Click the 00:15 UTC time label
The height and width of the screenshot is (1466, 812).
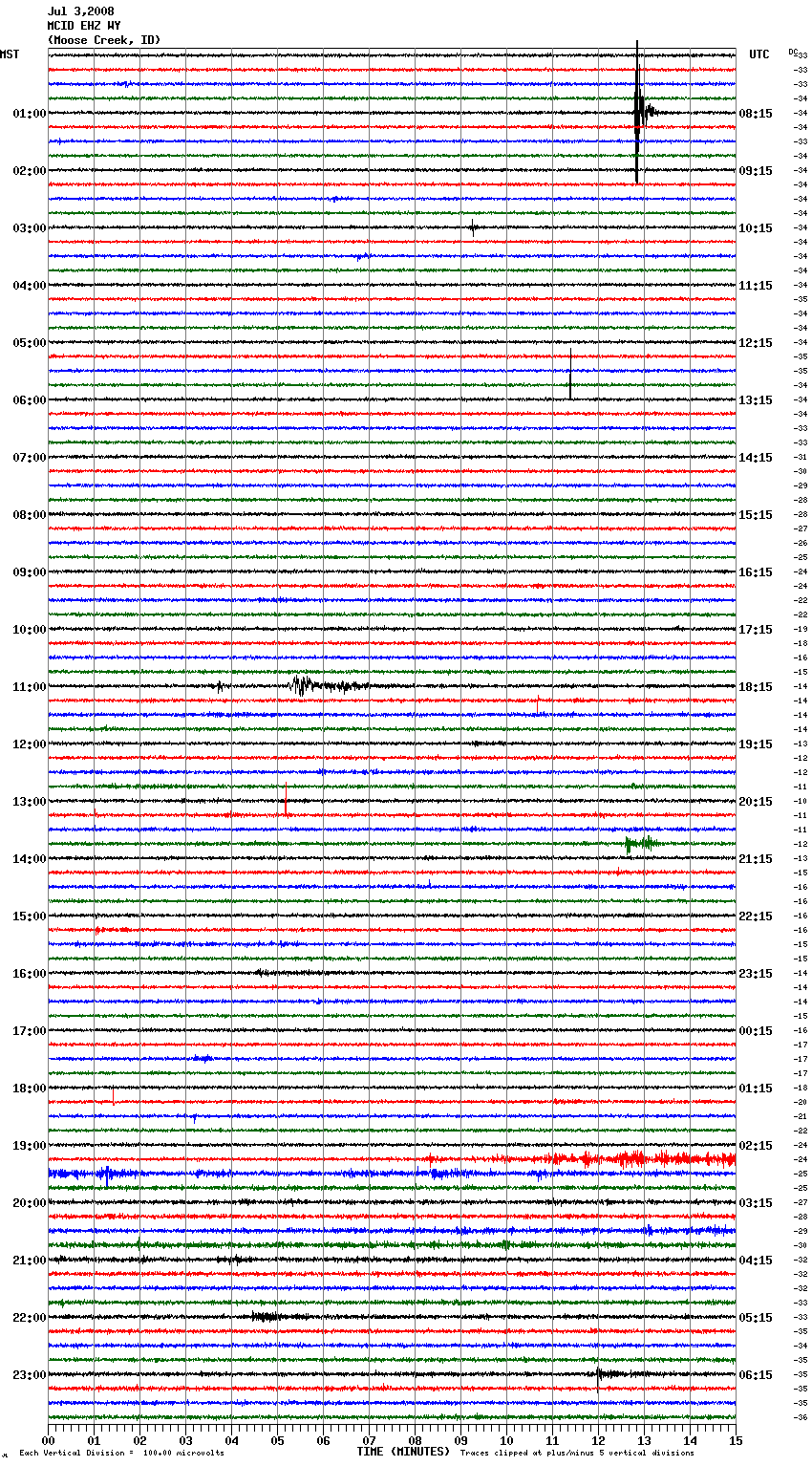756,1031
